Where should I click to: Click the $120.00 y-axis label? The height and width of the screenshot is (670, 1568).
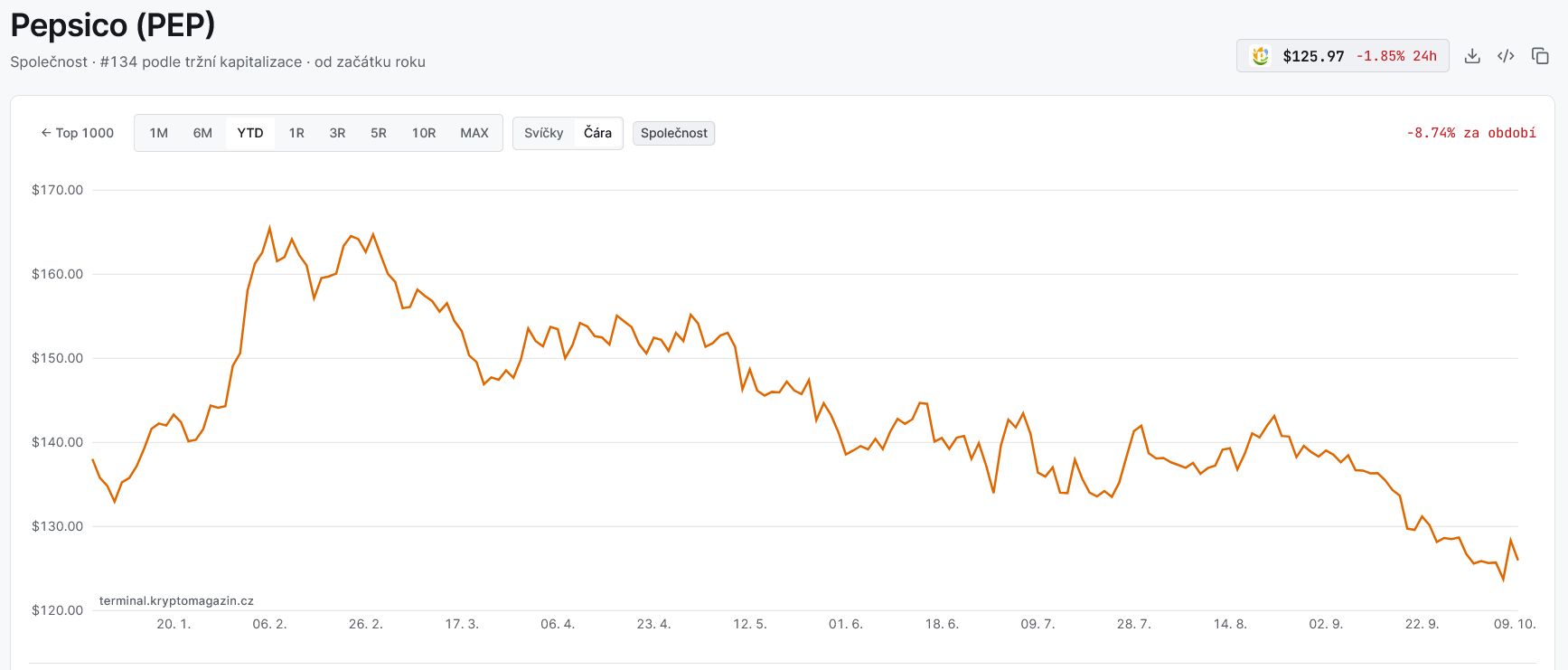(57, 610)
